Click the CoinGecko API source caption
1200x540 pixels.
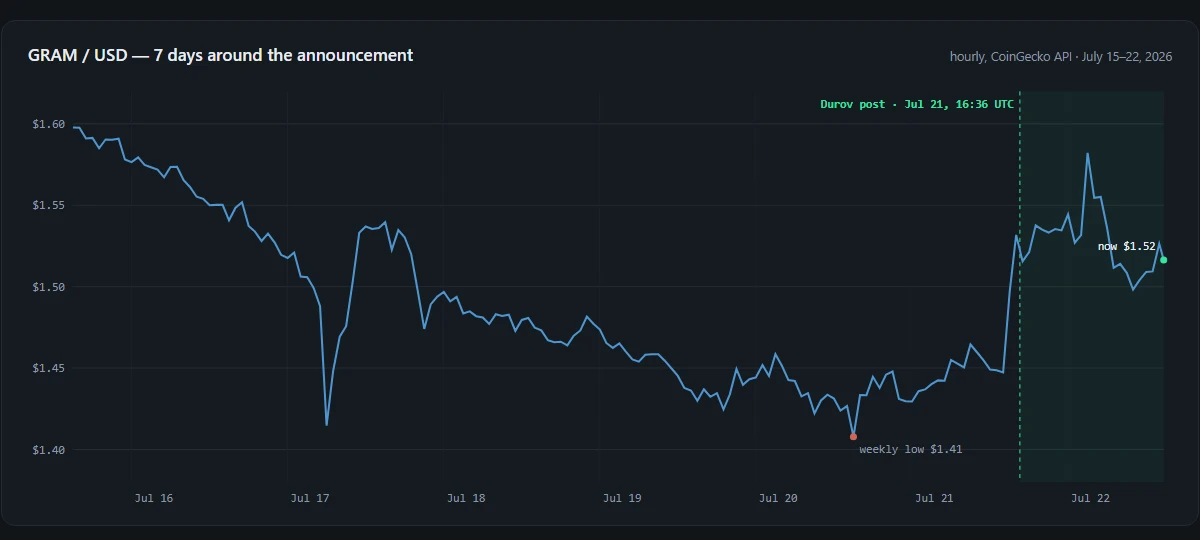pyautogui.click(x=1061, y=56)
